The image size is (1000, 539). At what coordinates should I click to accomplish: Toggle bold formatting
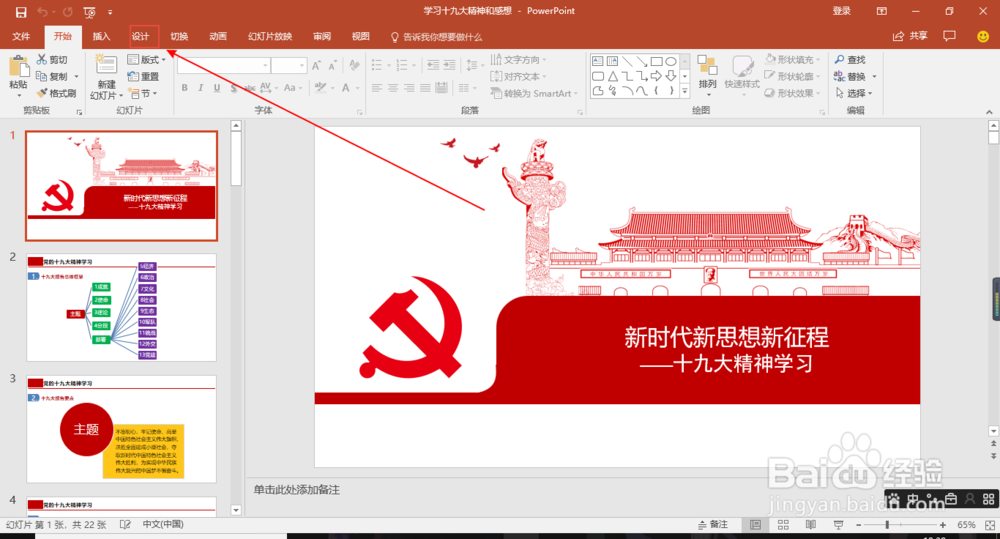(x=184, y=88)
